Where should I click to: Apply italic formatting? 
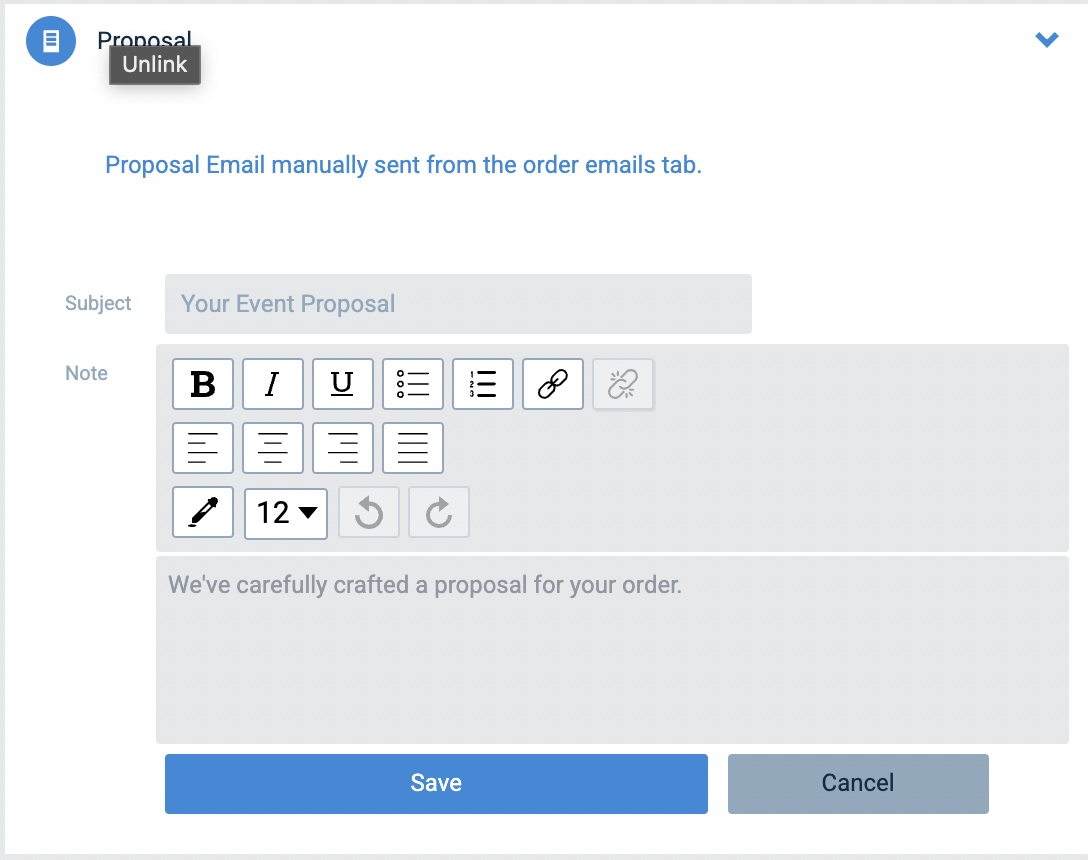pos(273,384)
